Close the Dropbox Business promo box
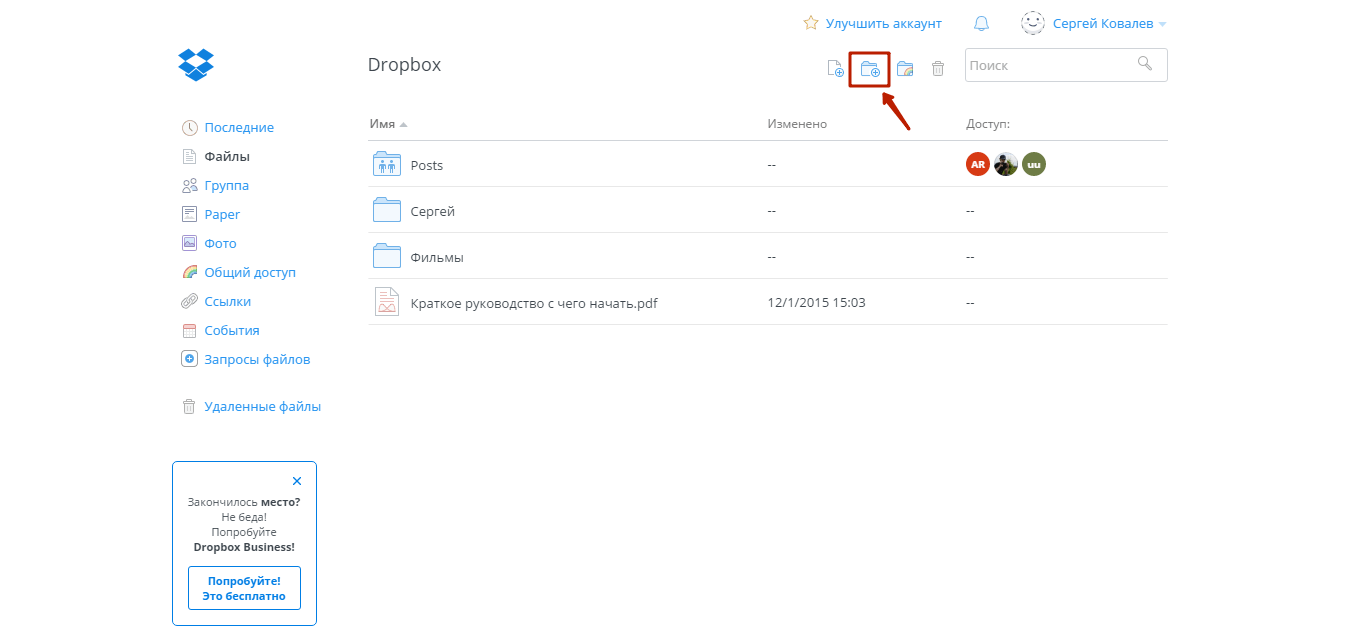 pos(297,481)
